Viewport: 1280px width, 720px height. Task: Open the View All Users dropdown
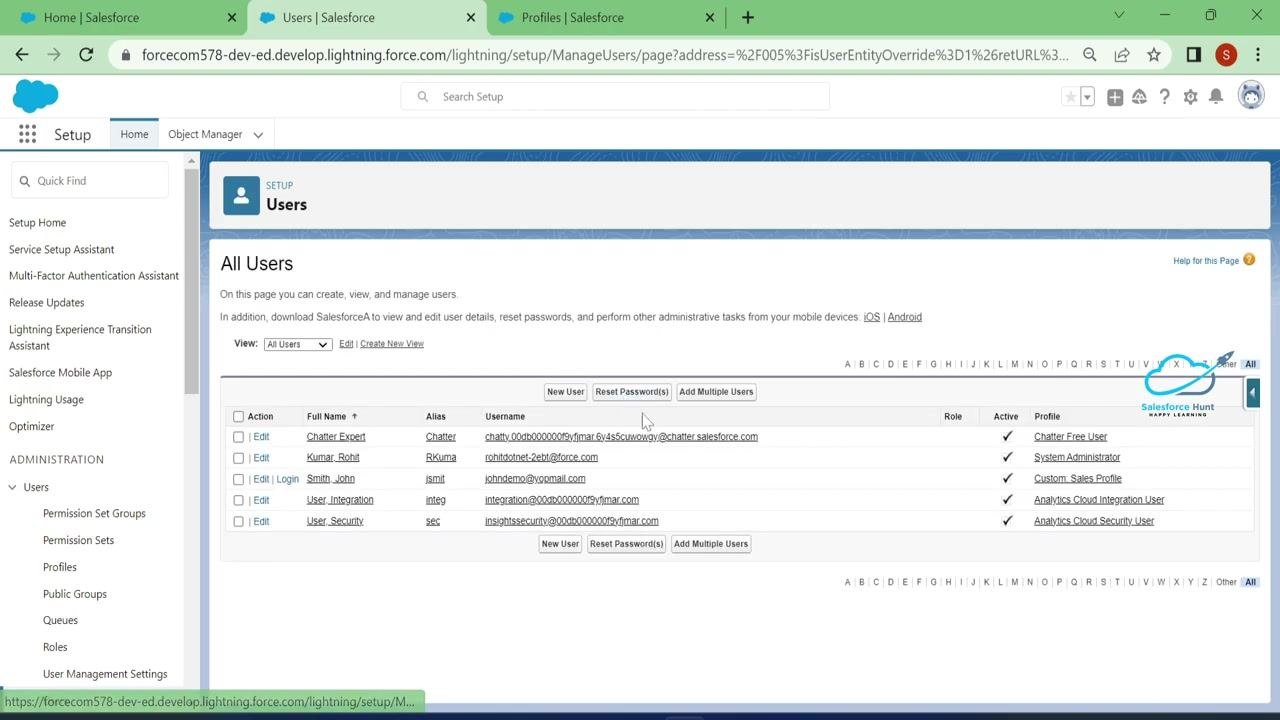tap(297, 344)
